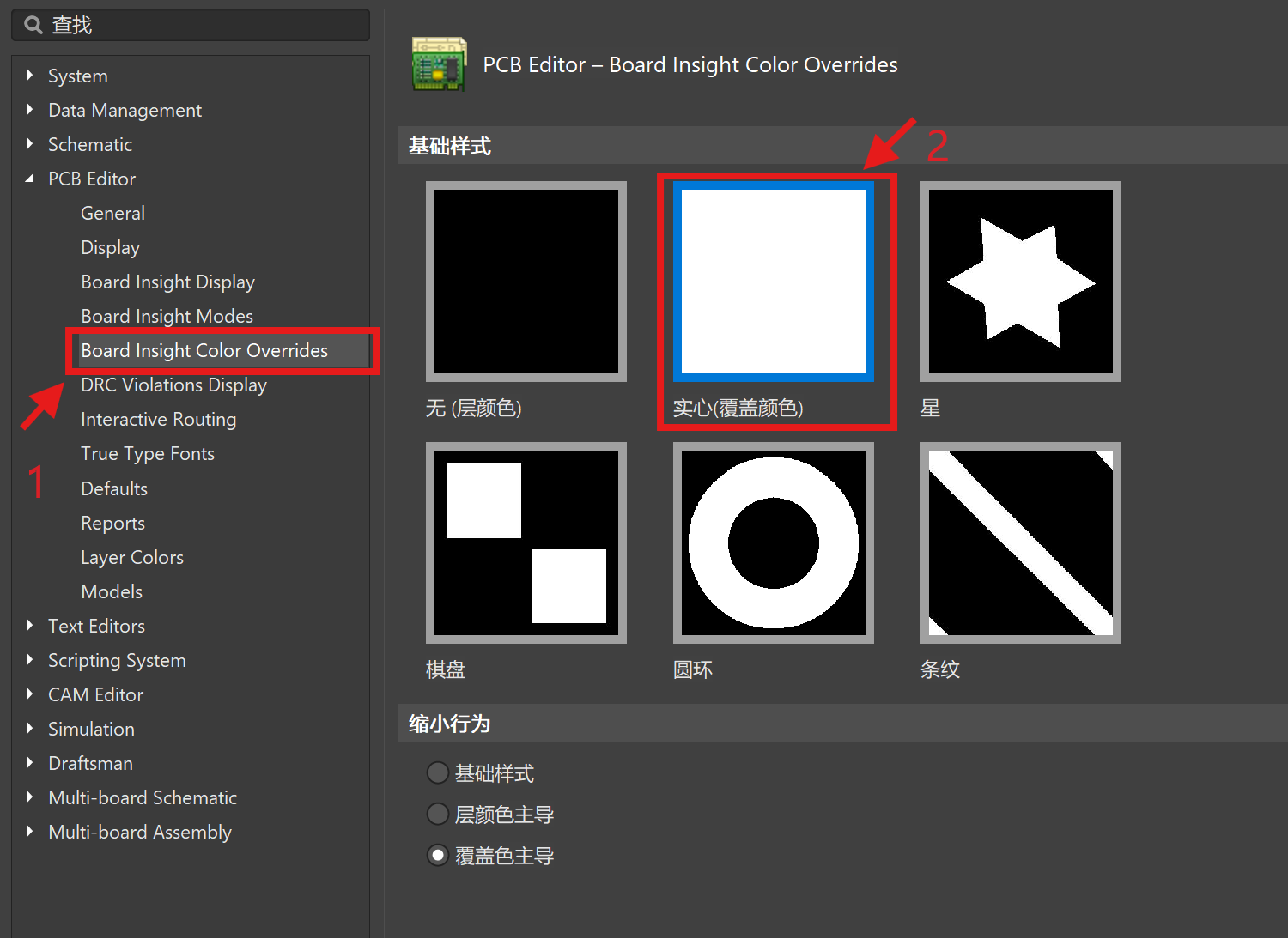
Task: Open the Layer Colors settings page
Action: [131, 557]
